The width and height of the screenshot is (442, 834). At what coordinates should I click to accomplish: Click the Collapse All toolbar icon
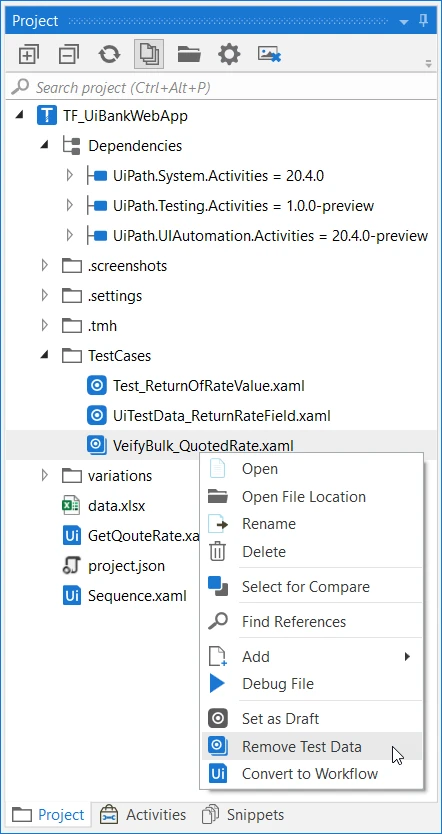click(69, 54)
